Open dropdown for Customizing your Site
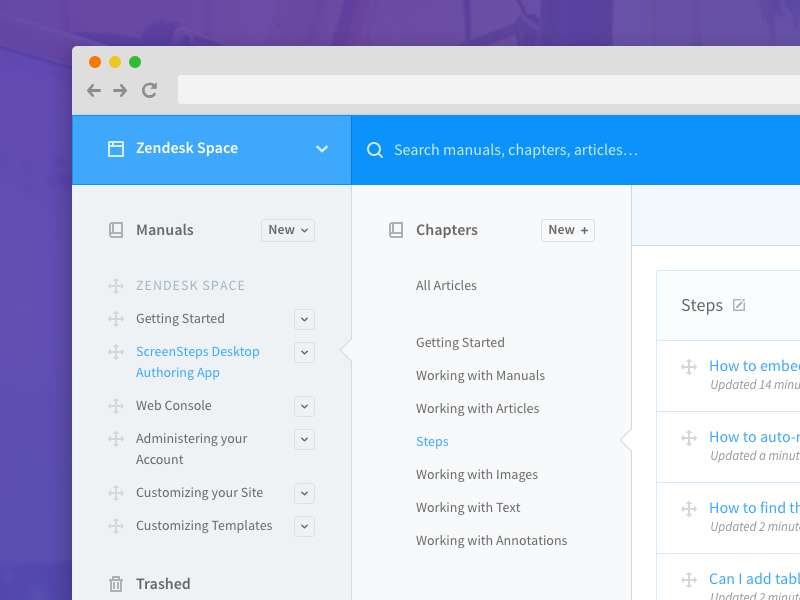Image resolution: width=800 pixels, height=600 pixels. [304, 493]
